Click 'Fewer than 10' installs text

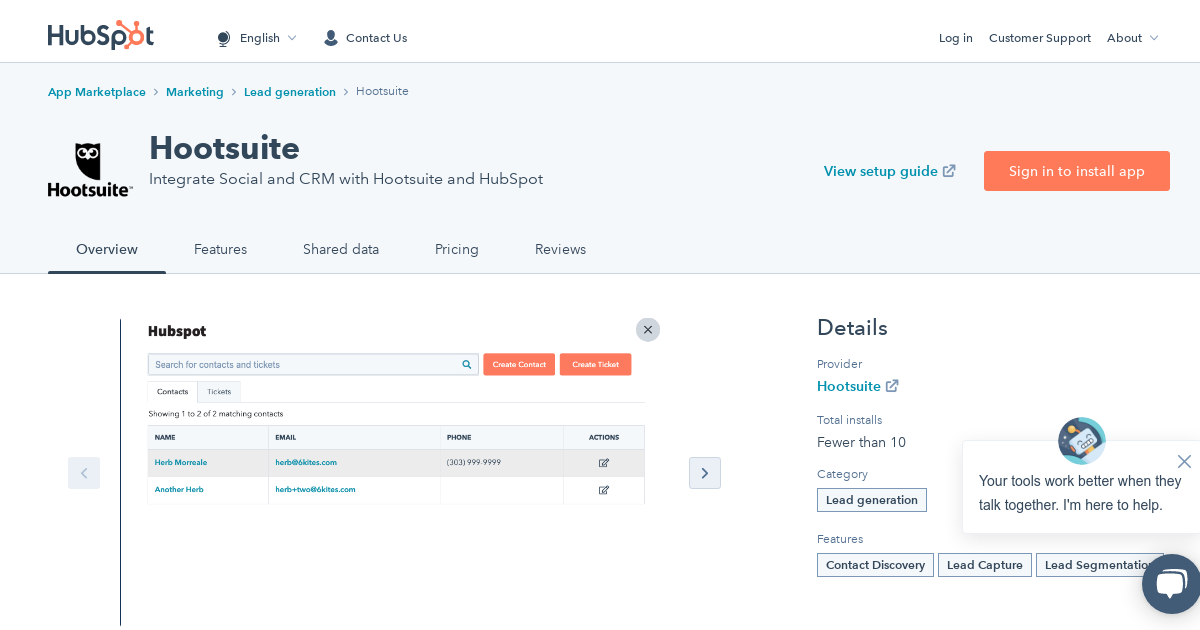click(x=861, y=442)
